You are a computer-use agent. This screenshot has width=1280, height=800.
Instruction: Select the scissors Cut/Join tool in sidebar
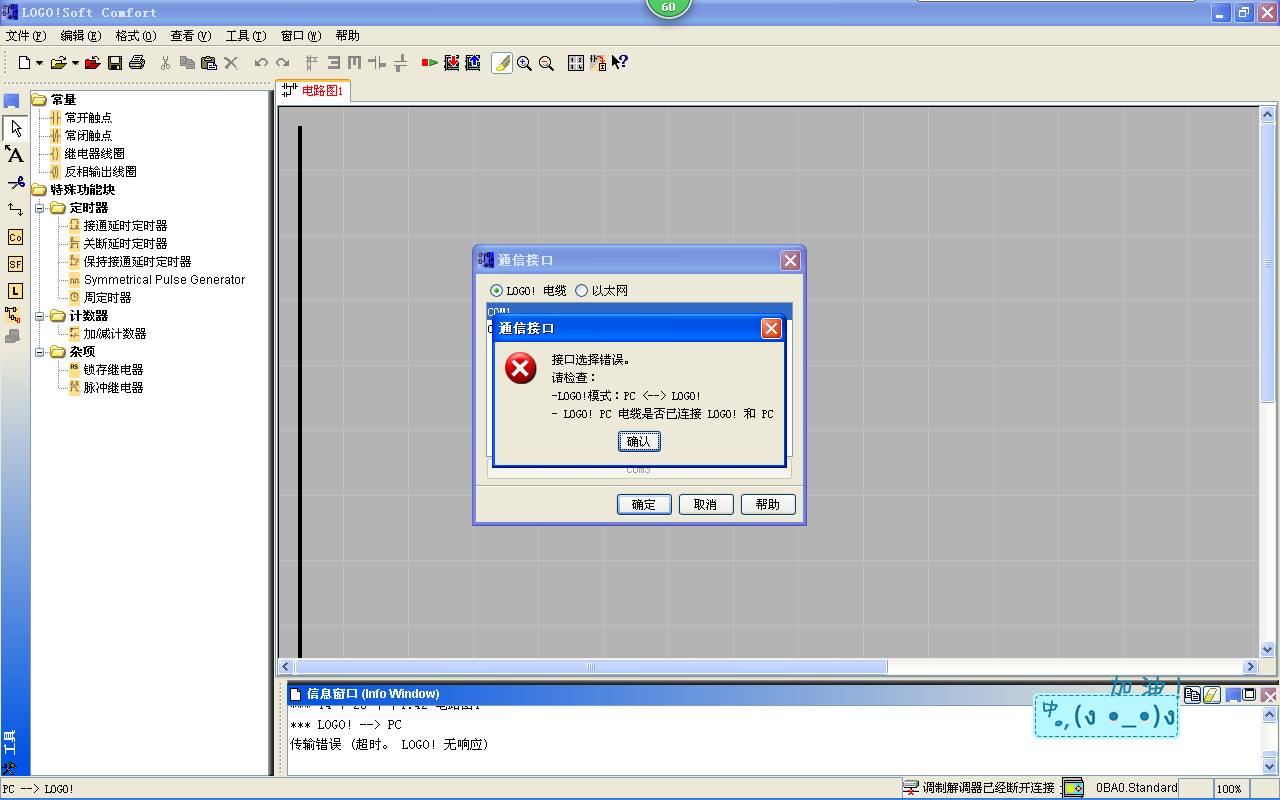[15, 182]
